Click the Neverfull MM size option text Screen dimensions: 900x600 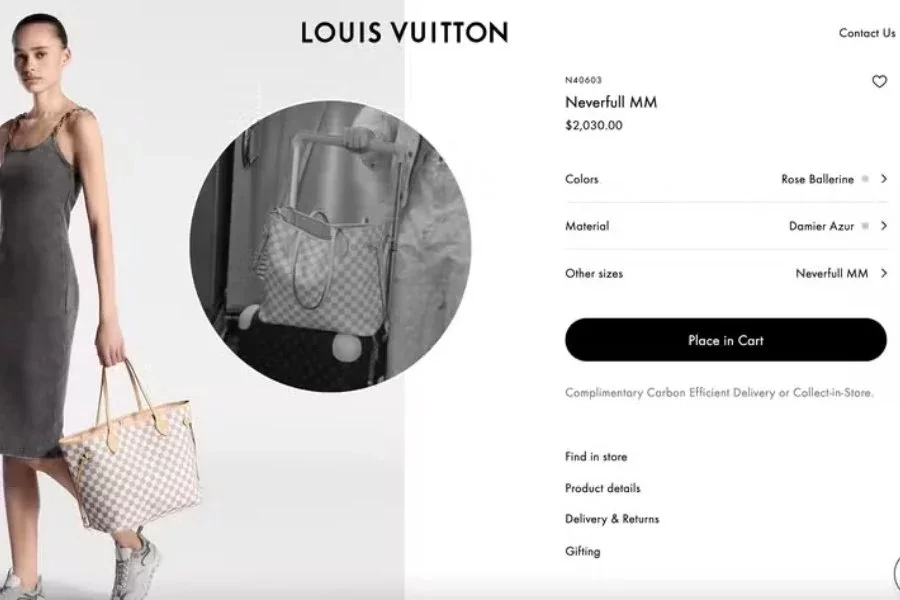click(x=832, y=273)
